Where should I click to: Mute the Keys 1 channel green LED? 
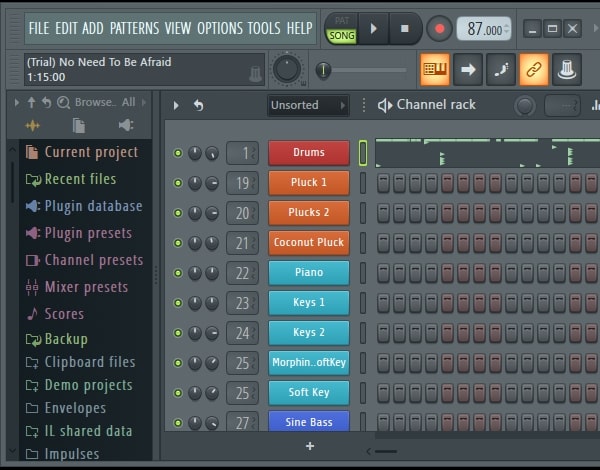click(178, 303)
